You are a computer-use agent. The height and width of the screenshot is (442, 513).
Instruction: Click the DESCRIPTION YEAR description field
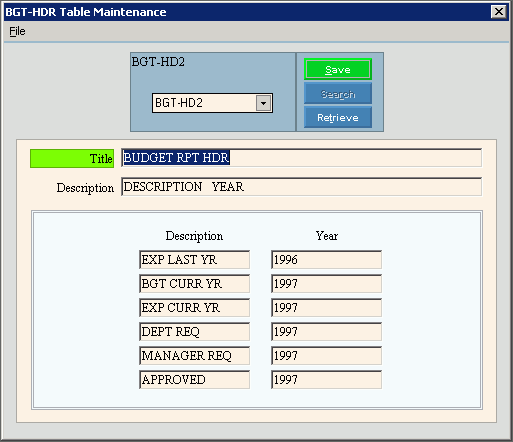point(302,187)
